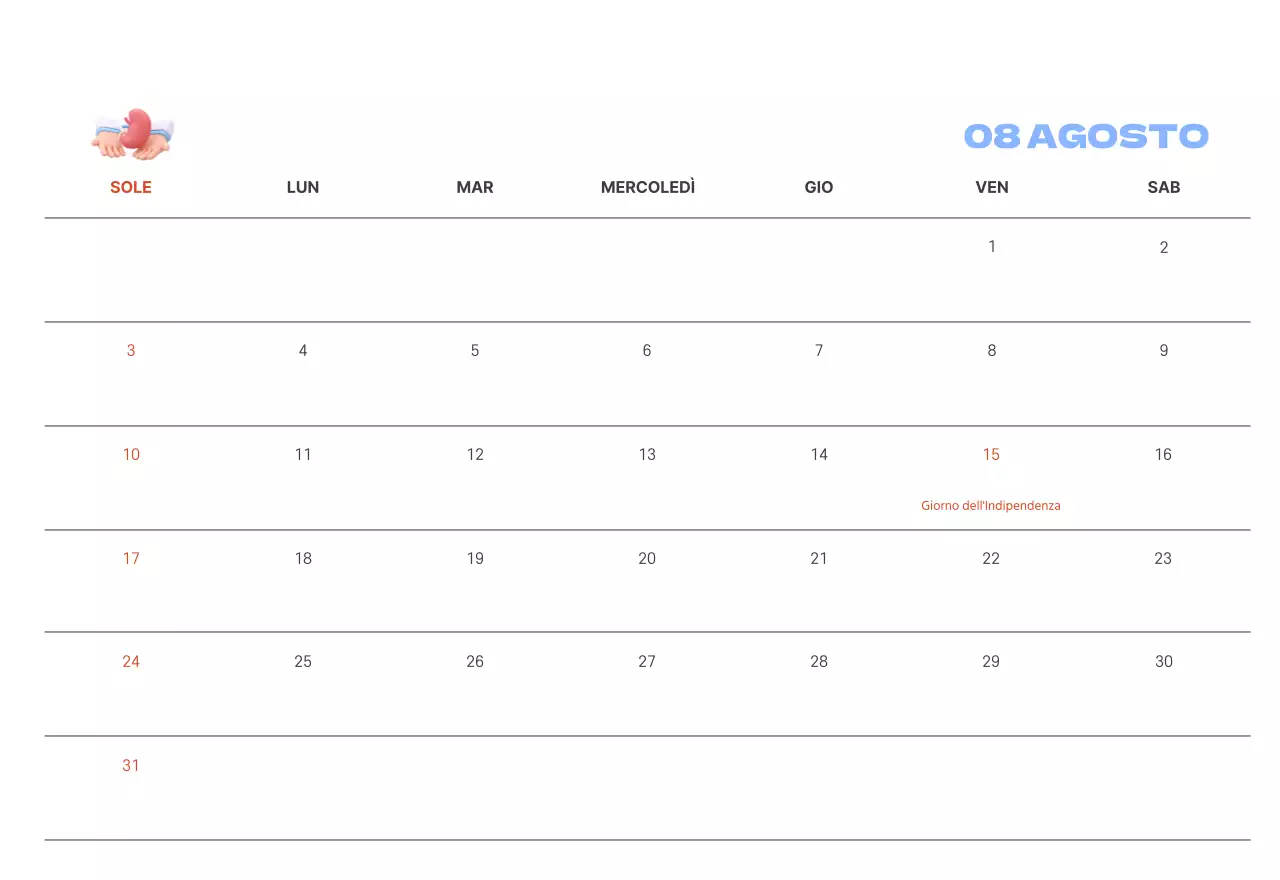Click date 31 in the last row
This screenshot has height=880, width=1280.
131,766
